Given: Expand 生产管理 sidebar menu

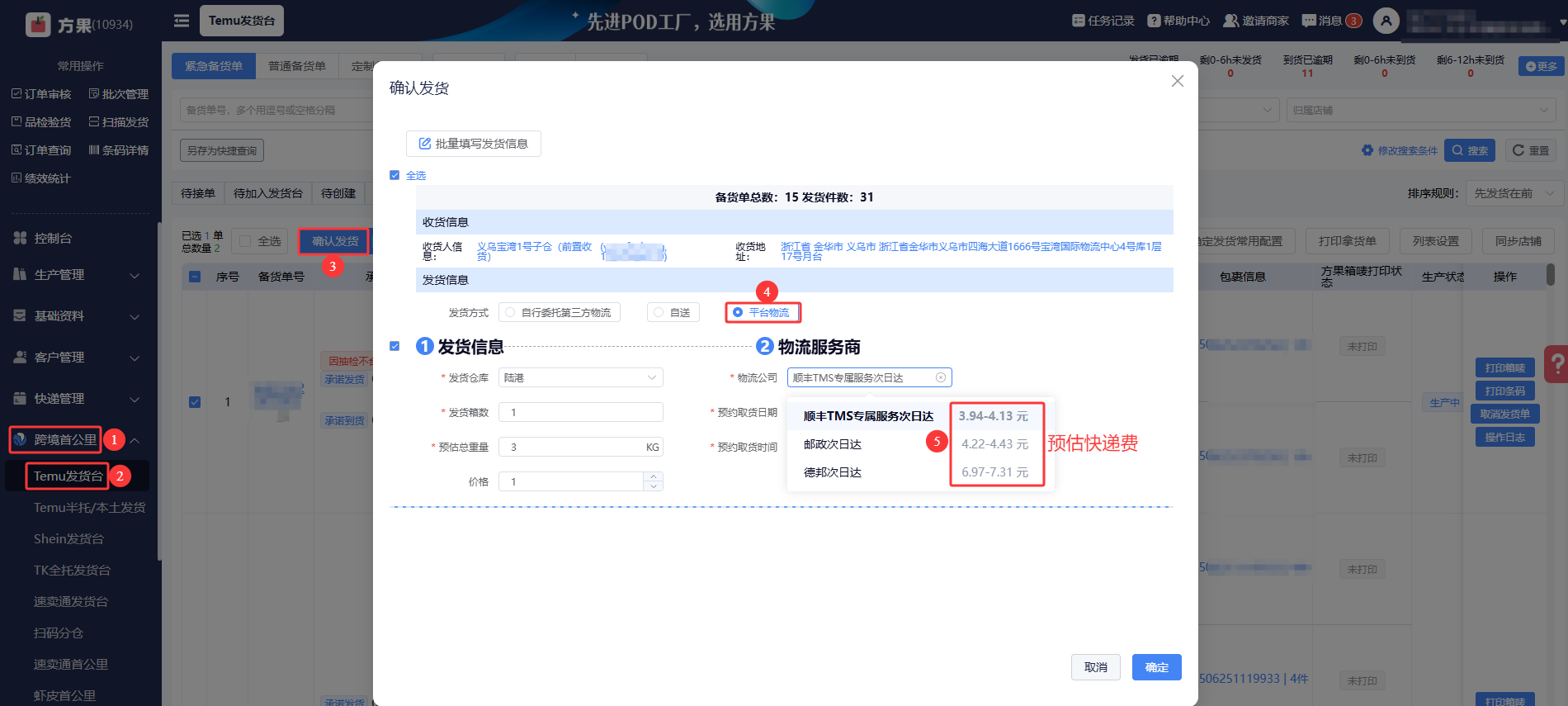Looking at the screenshot, I should pos(78,274).
